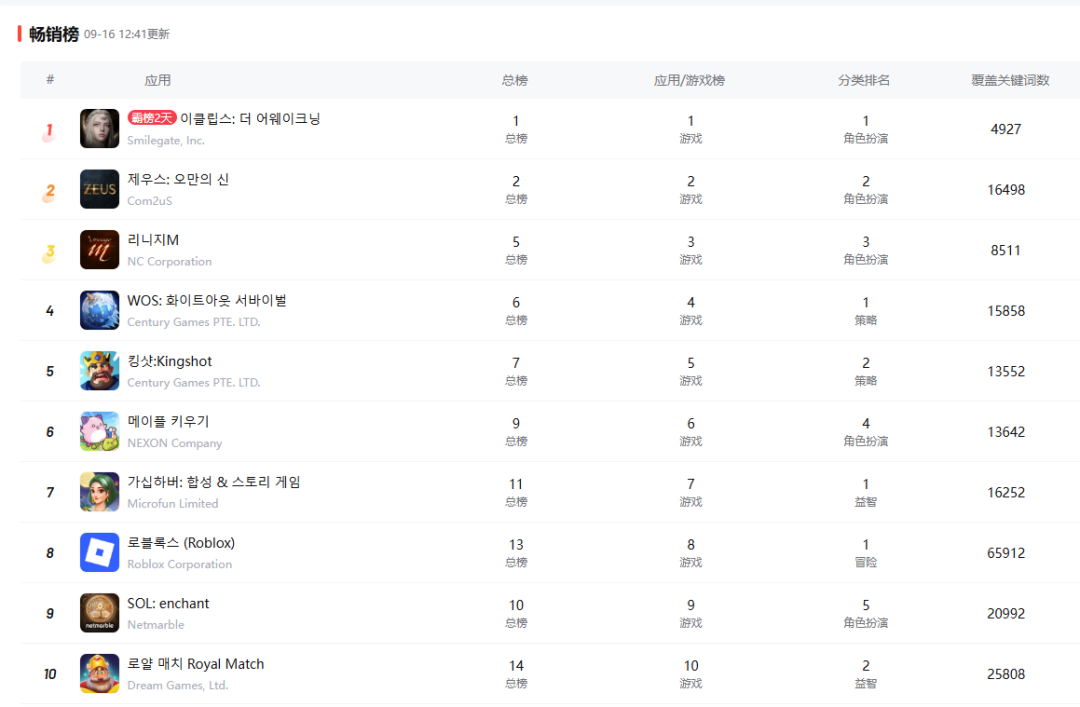This screenshot has width=1080, height=707.
Task: Click keyword count 13642
Action: click(1006, 433)
